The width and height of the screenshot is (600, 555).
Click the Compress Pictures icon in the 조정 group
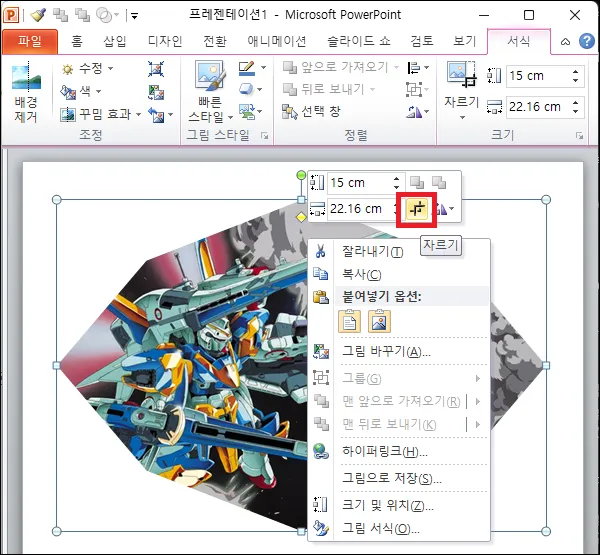[156, 69]
